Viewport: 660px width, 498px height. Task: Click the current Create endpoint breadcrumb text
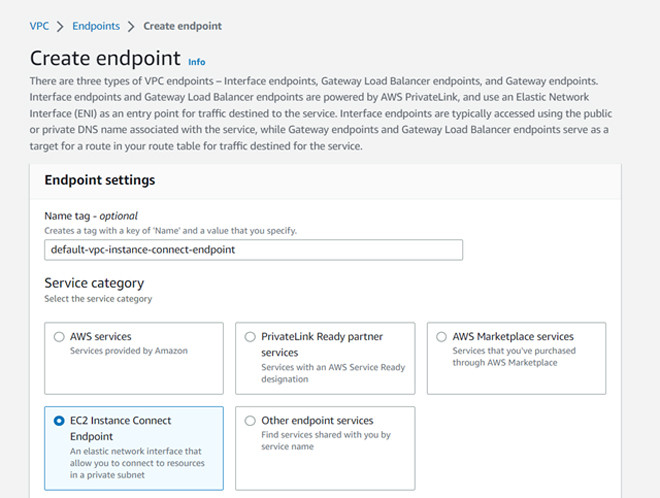point(182,25)
